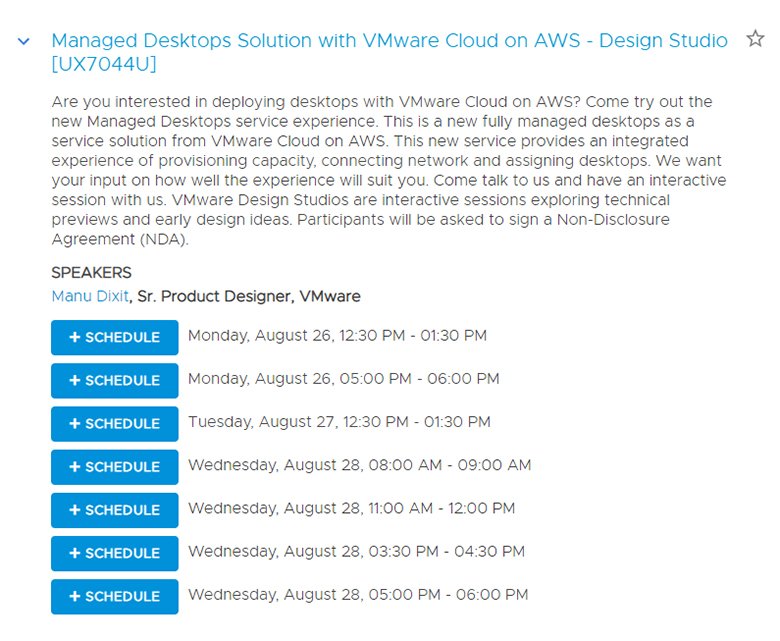Schedule the Monday 12:30 PM session
This screenshot has height=641, width=780.
(x=114, y=337)
